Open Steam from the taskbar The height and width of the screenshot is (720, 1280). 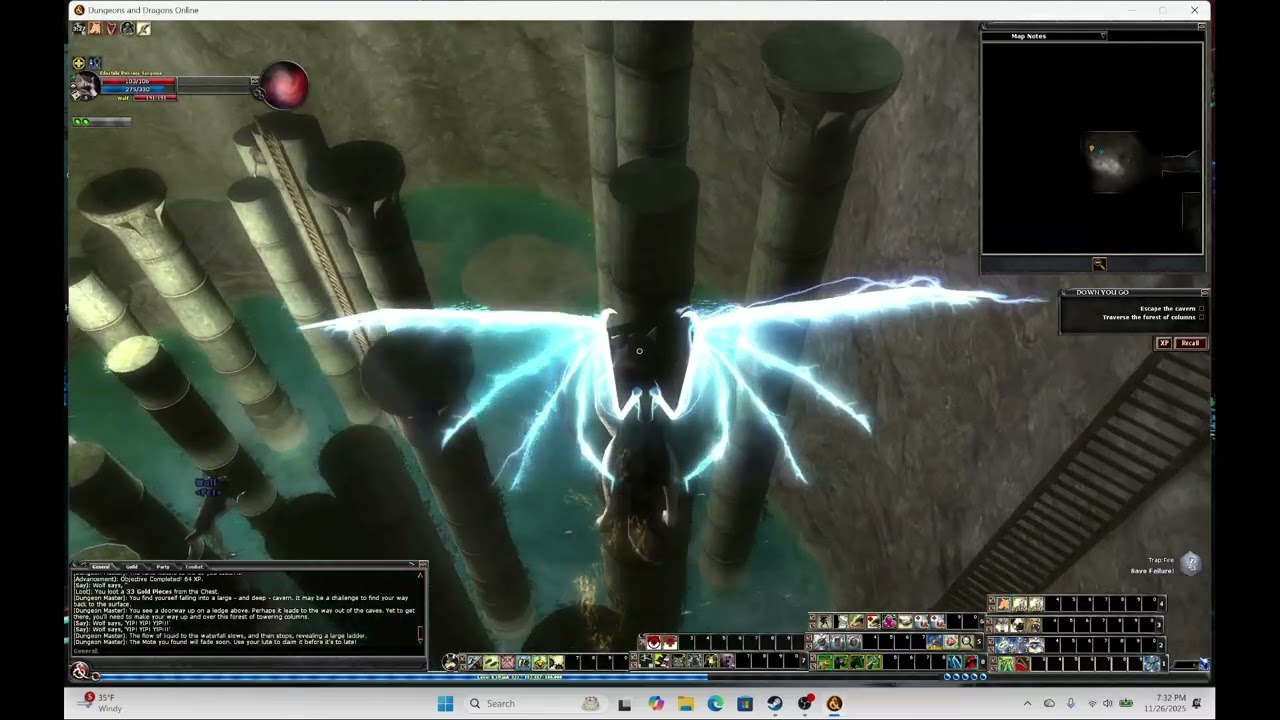(775, 703)
